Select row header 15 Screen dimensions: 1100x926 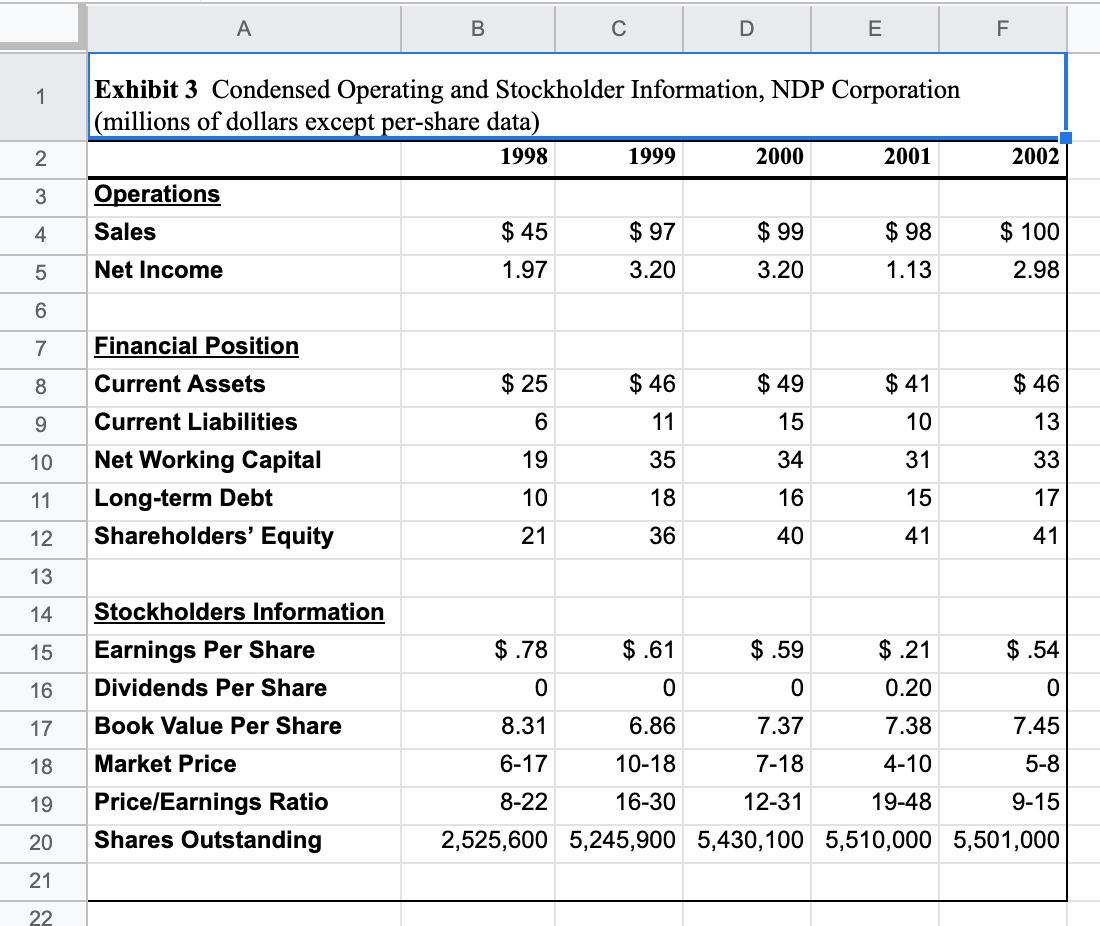pyautogui.click(x=42, y=650)
